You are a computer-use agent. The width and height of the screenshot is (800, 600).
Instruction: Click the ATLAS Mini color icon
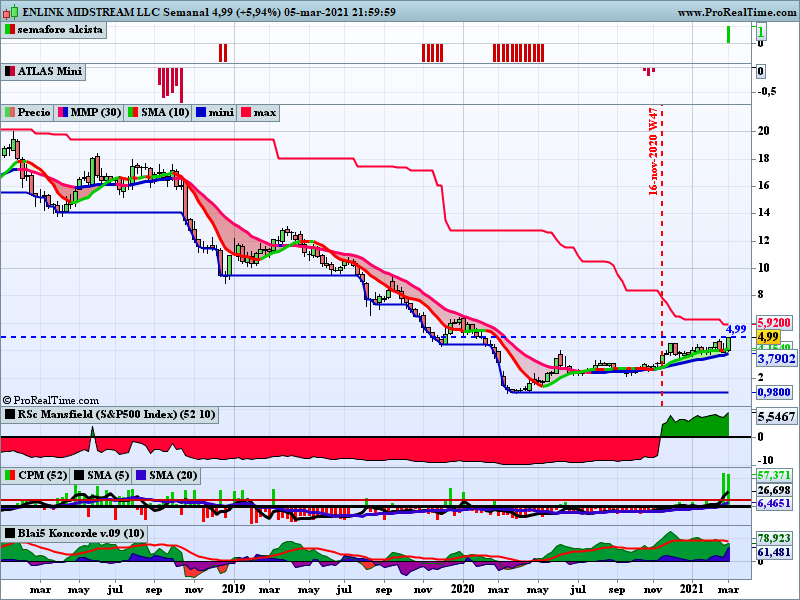pos(9,71)
